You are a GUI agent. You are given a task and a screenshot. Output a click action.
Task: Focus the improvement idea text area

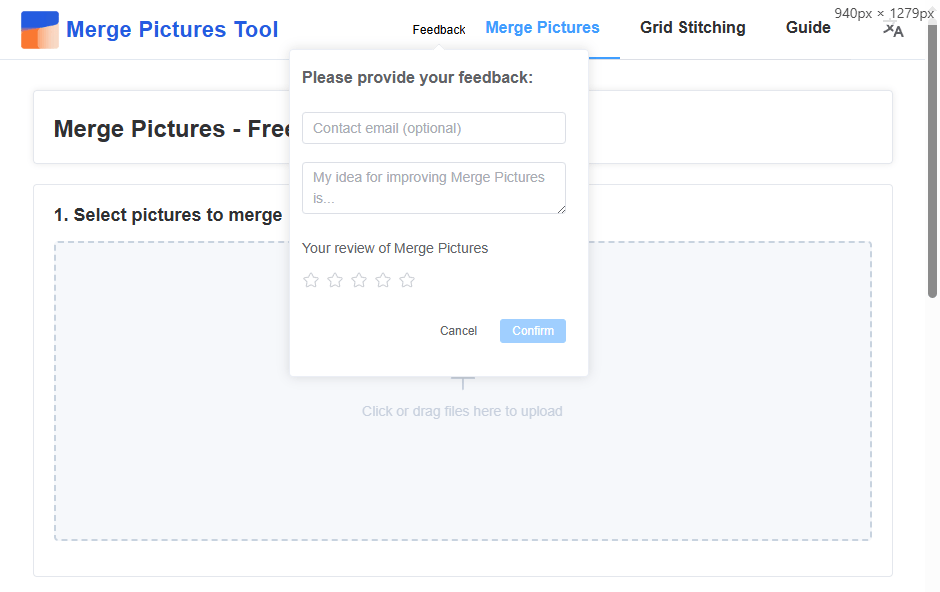tap(433, 188)
